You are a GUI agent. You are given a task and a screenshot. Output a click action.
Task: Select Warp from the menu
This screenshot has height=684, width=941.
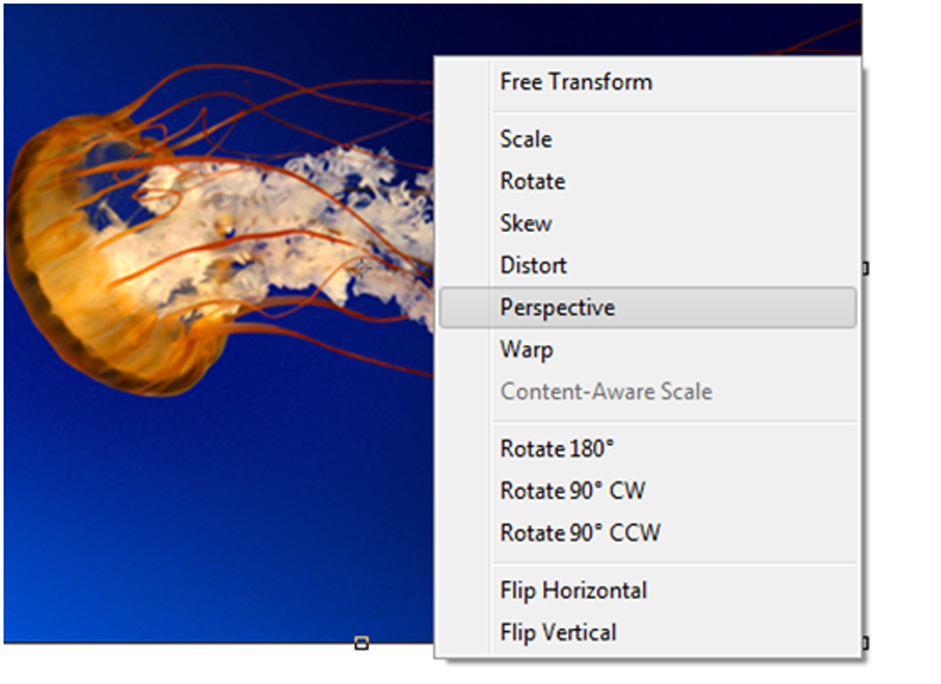click(x=648, y=349)
